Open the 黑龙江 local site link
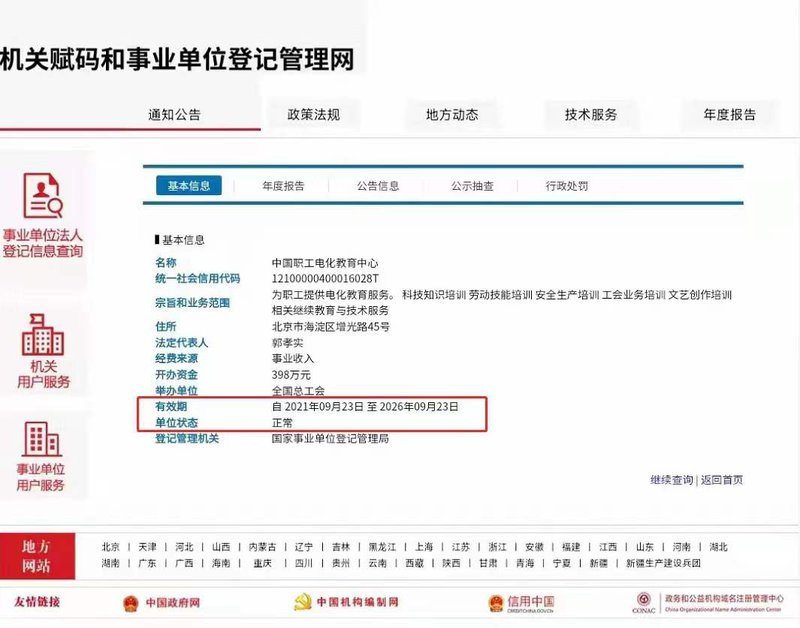 (x=382, y=547)
